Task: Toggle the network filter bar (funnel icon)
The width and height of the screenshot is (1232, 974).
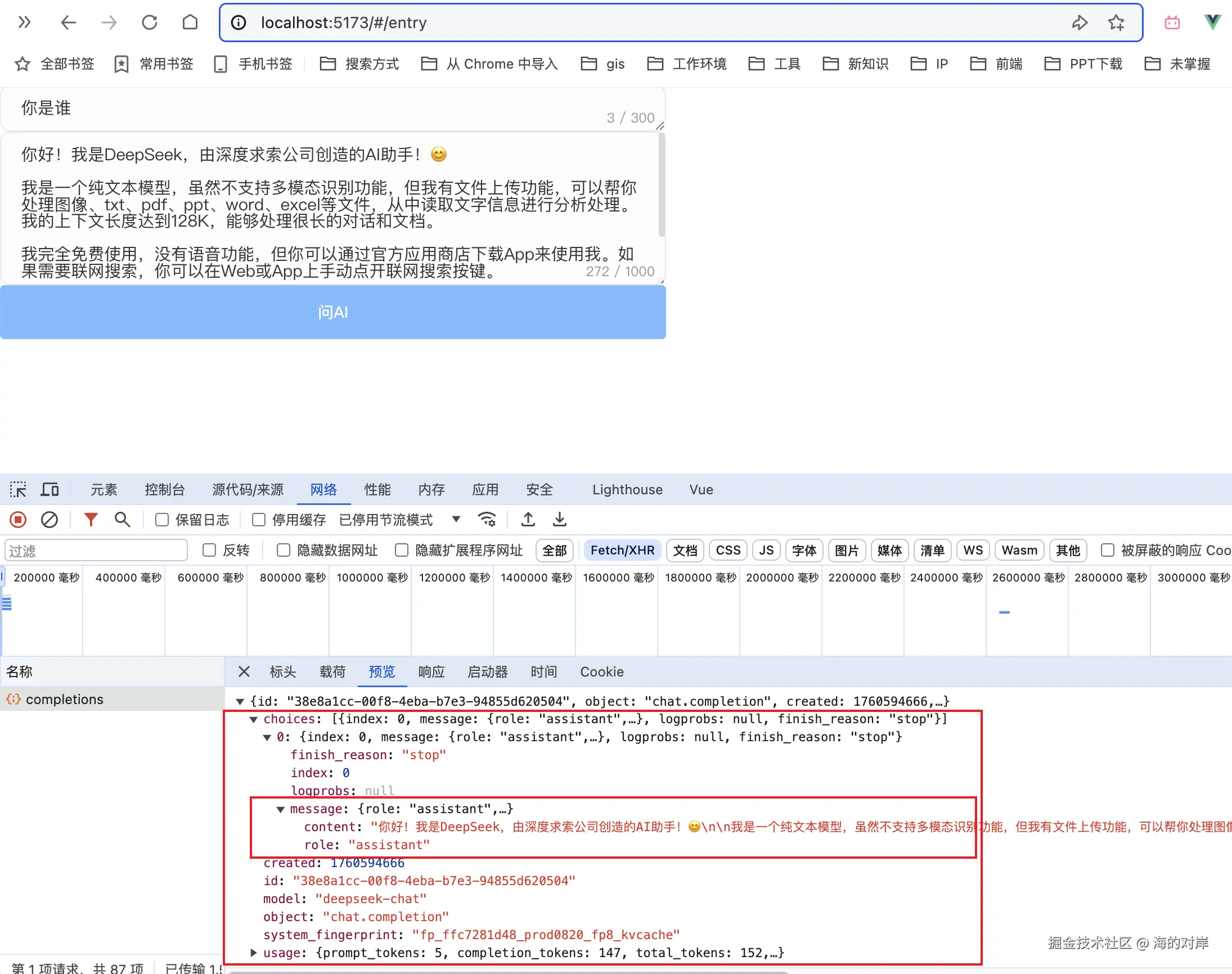Action: 91,520
